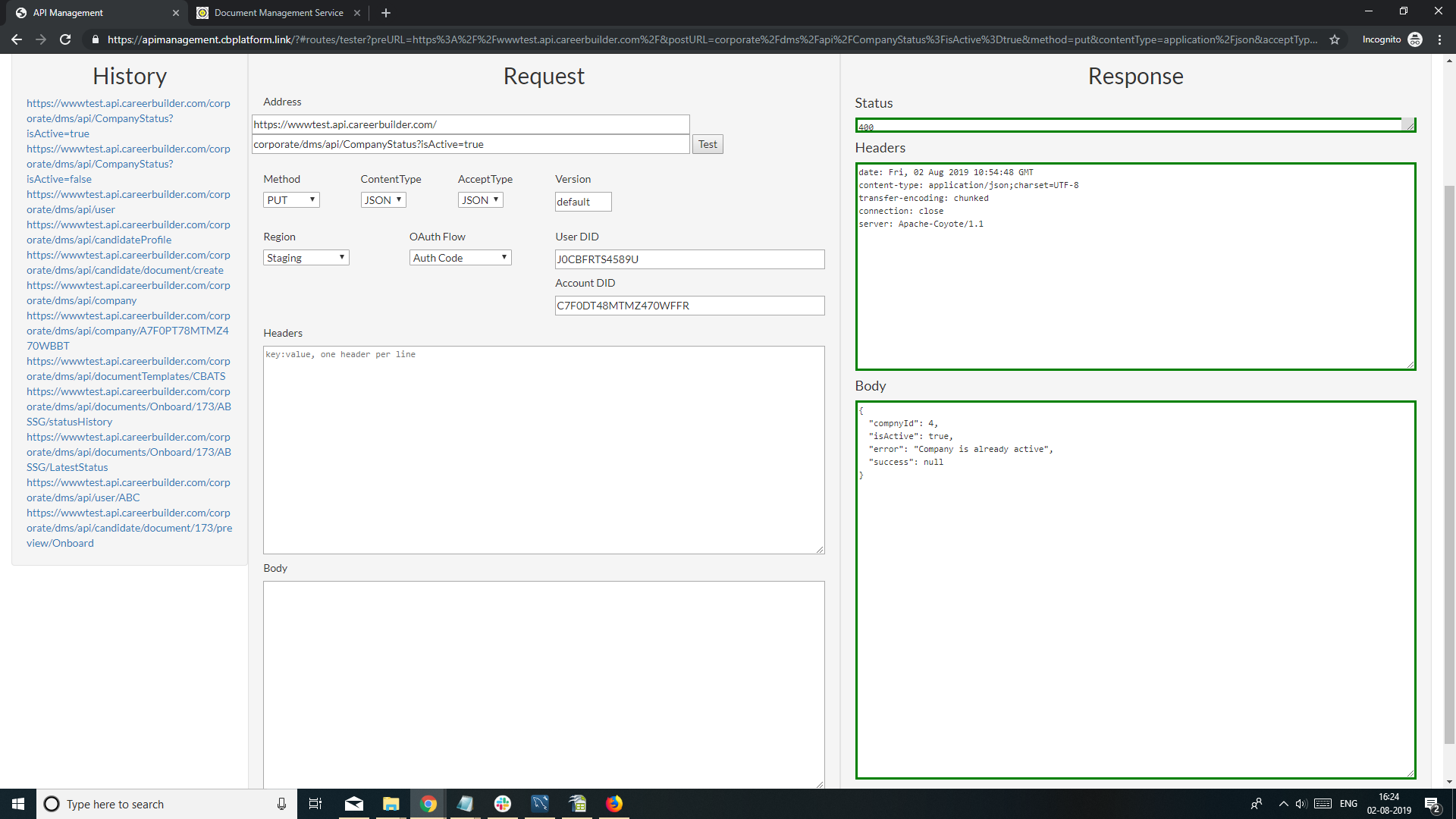The image size is (1456, 819).
Task: Open history link CompanyStatus?isActive=true
Action: coord(128,118)
